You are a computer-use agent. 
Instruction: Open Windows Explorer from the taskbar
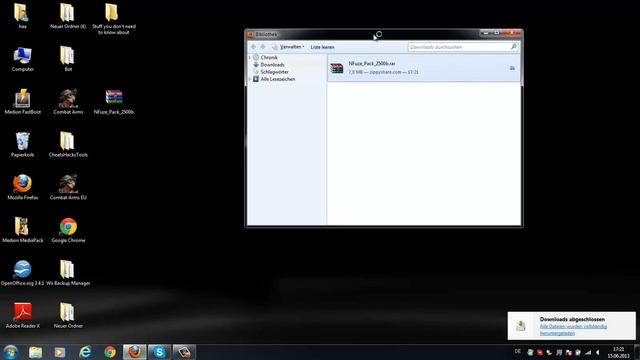tap(36, 352)
